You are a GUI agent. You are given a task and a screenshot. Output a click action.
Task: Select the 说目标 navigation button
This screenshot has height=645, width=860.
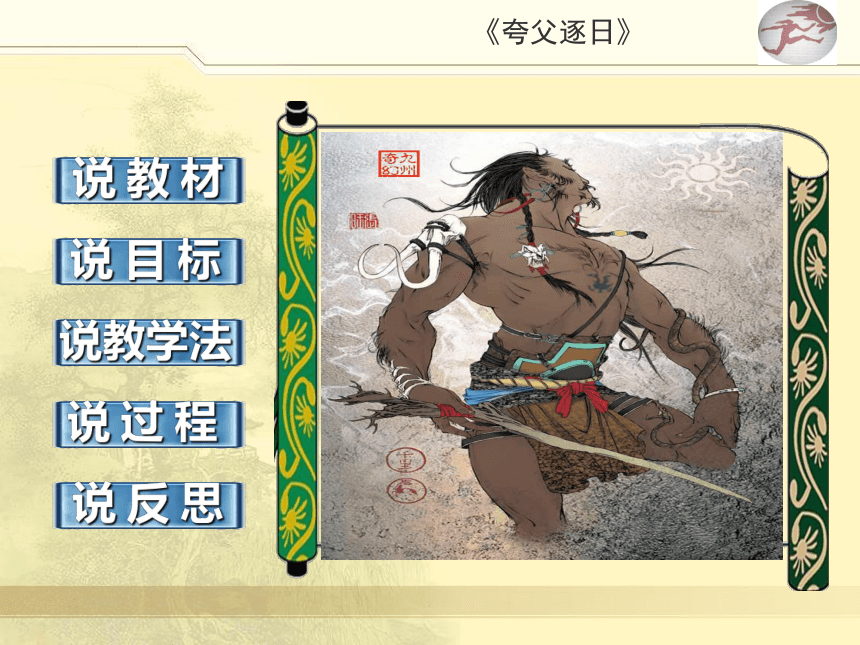(148, 261)
